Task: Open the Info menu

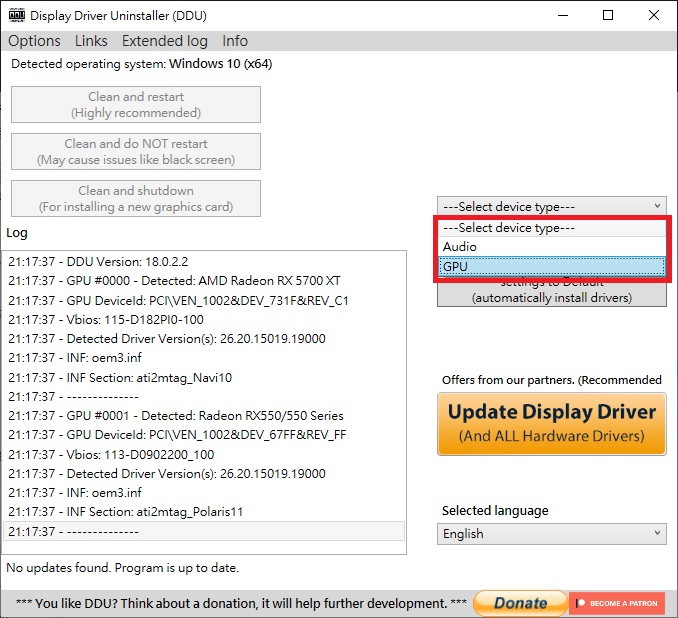Action: (235, 41)
